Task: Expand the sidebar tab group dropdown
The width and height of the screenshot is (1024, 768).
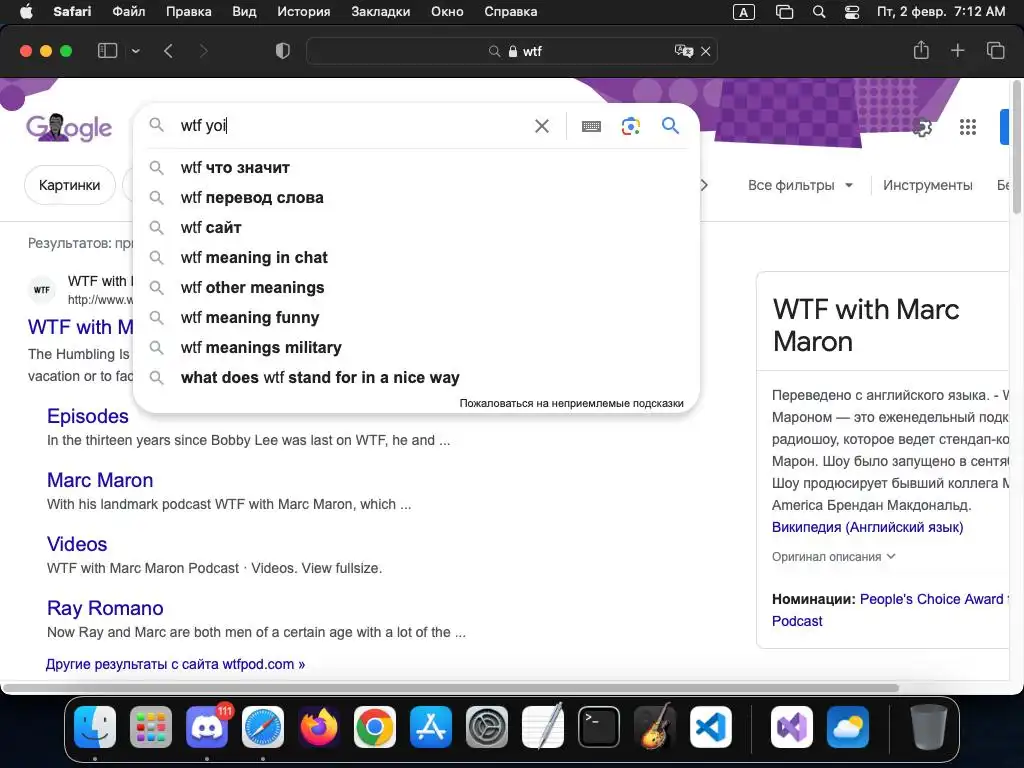Action: click(x=135, y=51)
